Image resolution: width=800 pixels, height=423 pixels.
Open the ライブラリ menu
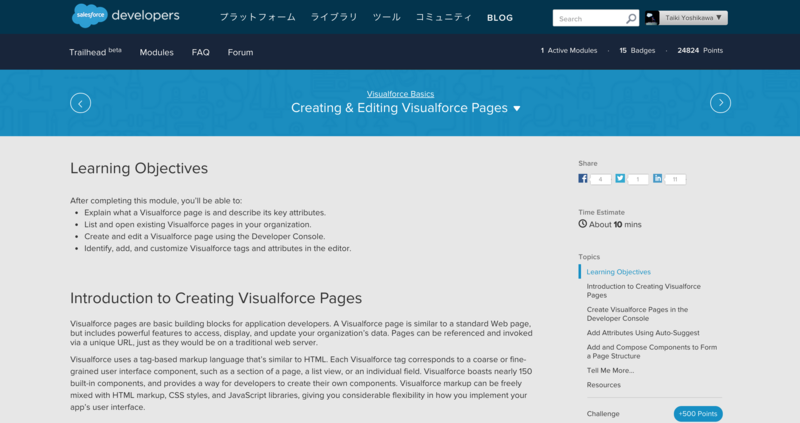click(334, 17)
